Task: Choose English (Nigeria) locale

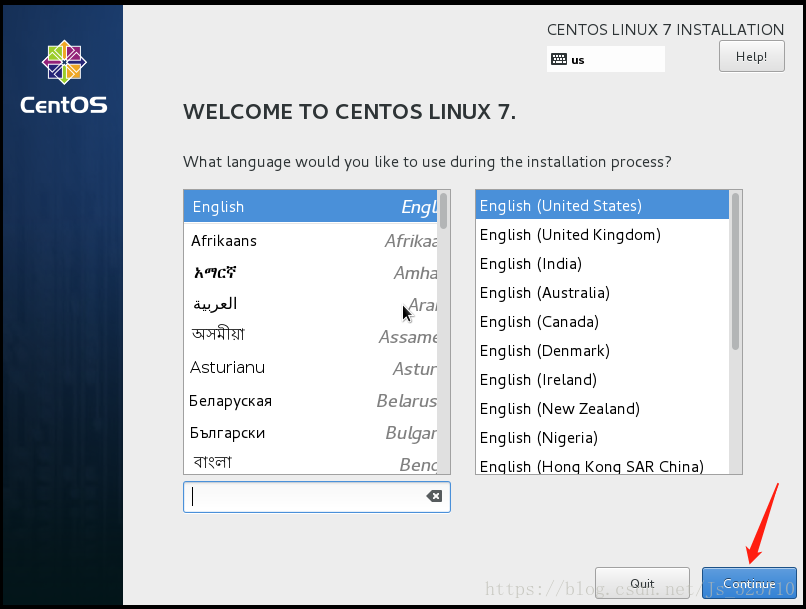Action: pyautogui.click(x=602, y=438)
